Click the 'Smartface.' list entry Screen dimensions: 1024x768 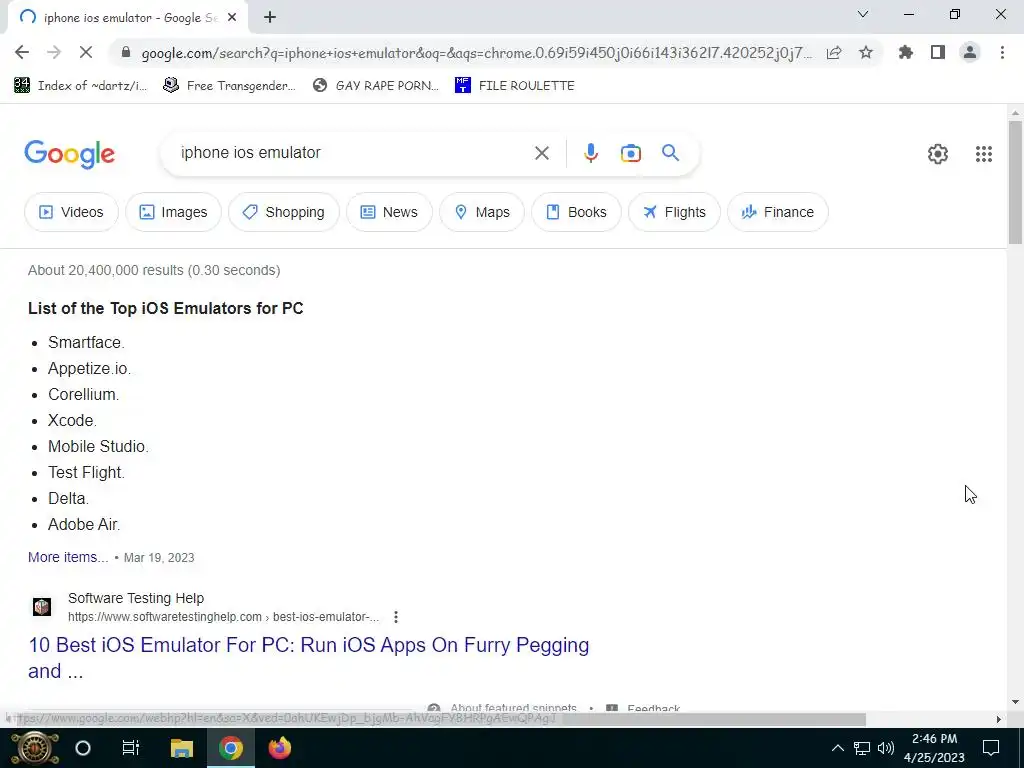(86, 342)
